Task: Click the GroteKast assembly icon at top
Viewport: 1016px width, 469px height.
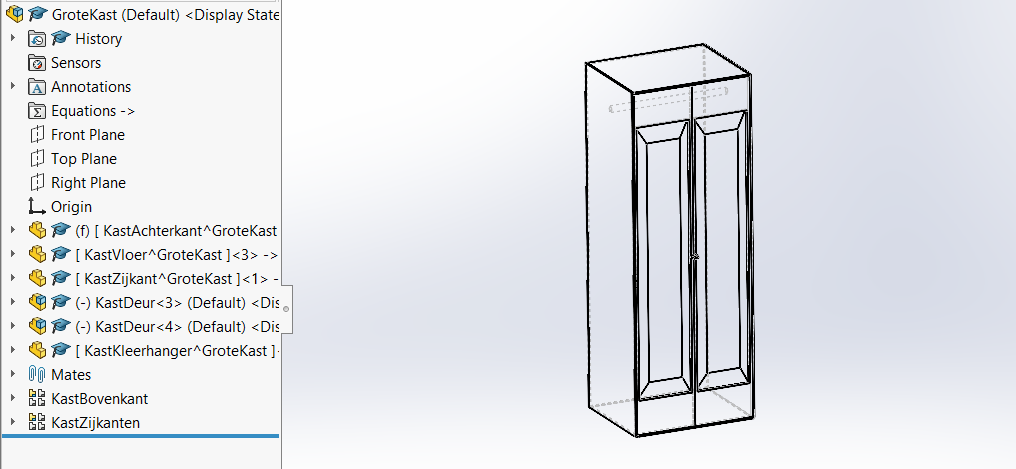Action: 15,14
